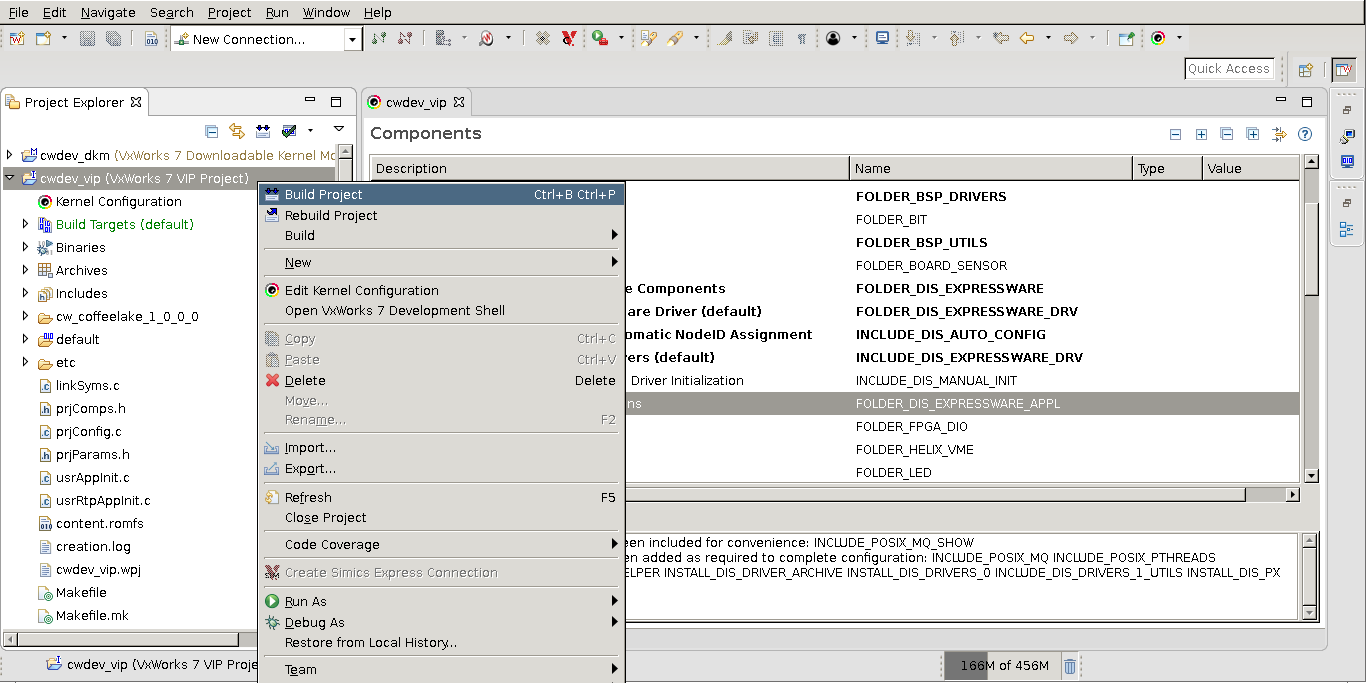Click Components expand-all stacked plus icon

pos(1253,134)
